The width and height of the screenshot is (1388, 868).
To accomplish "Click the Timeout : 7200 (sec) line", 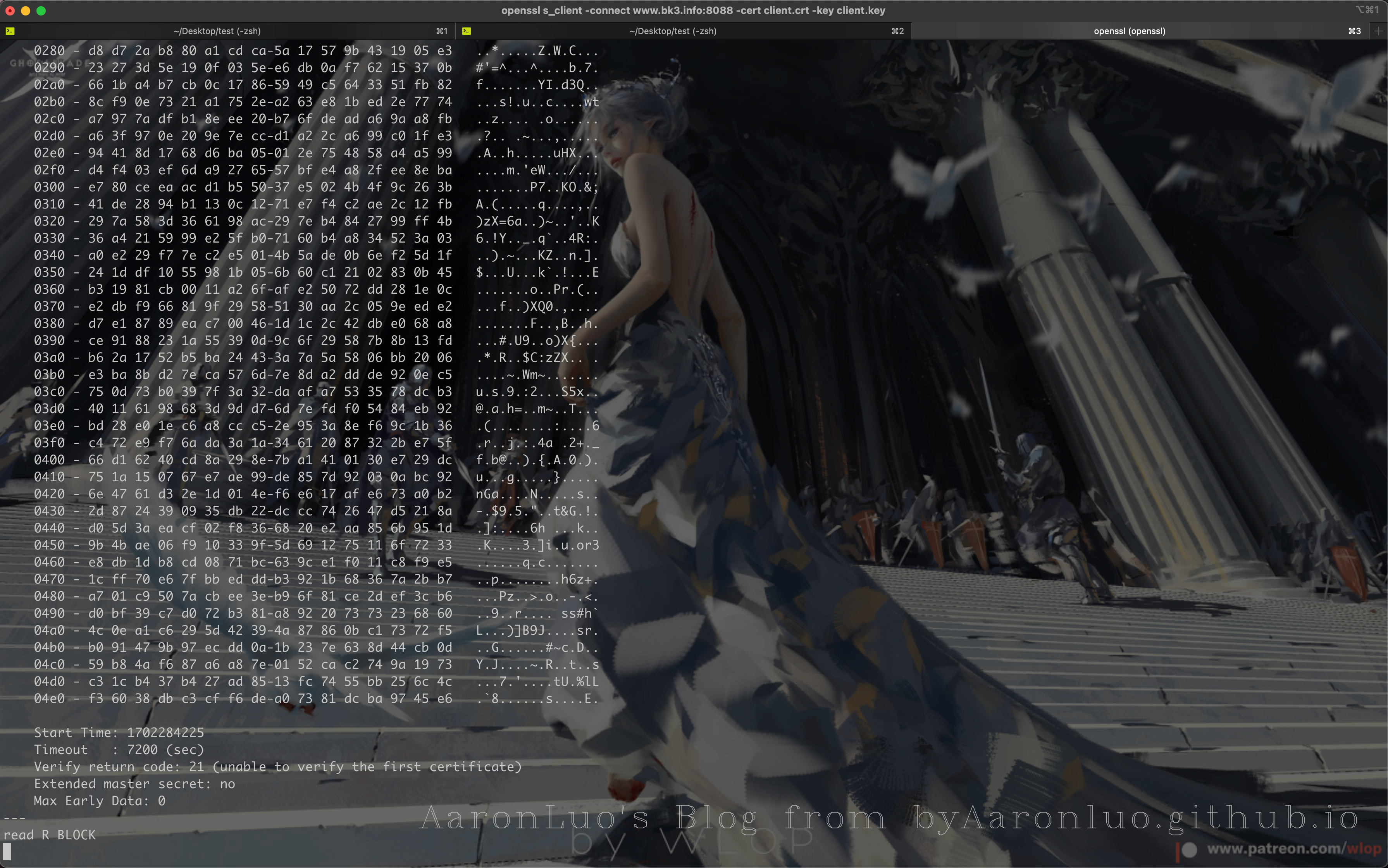I will pos(119,750).
